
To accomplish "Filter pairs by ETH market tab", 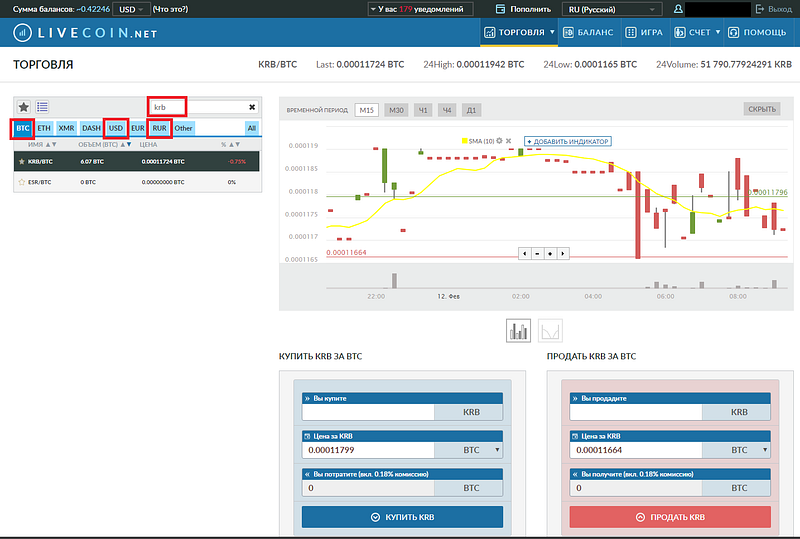I will click(44, 128).
